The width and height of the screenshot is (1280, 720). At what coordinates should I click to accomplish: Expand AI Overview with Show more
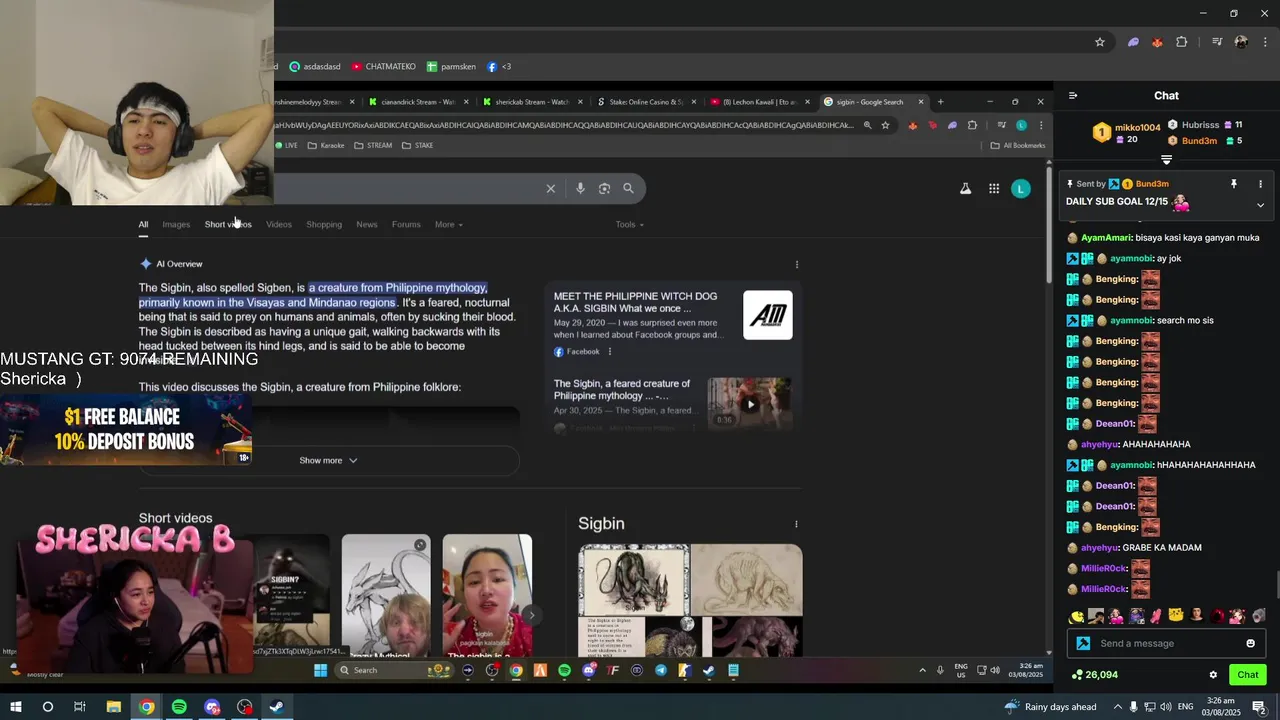coord(329,460)
